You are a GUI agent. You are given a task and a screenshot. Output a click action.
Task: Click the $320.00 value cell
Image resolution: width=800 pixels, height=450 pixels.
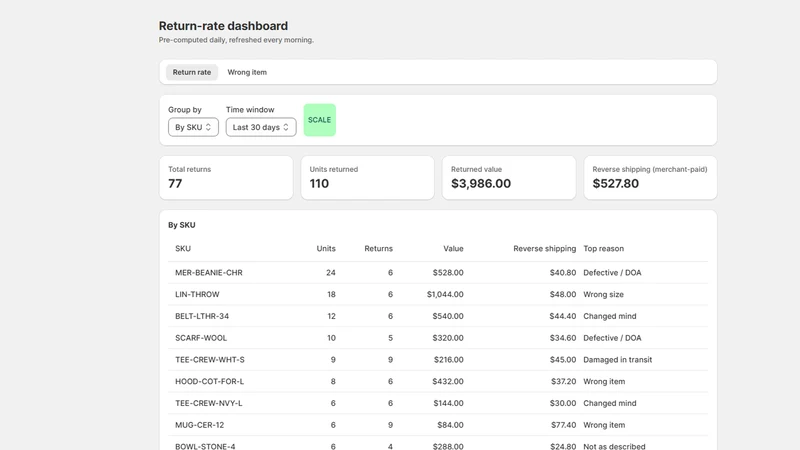(x=448, y=338)
